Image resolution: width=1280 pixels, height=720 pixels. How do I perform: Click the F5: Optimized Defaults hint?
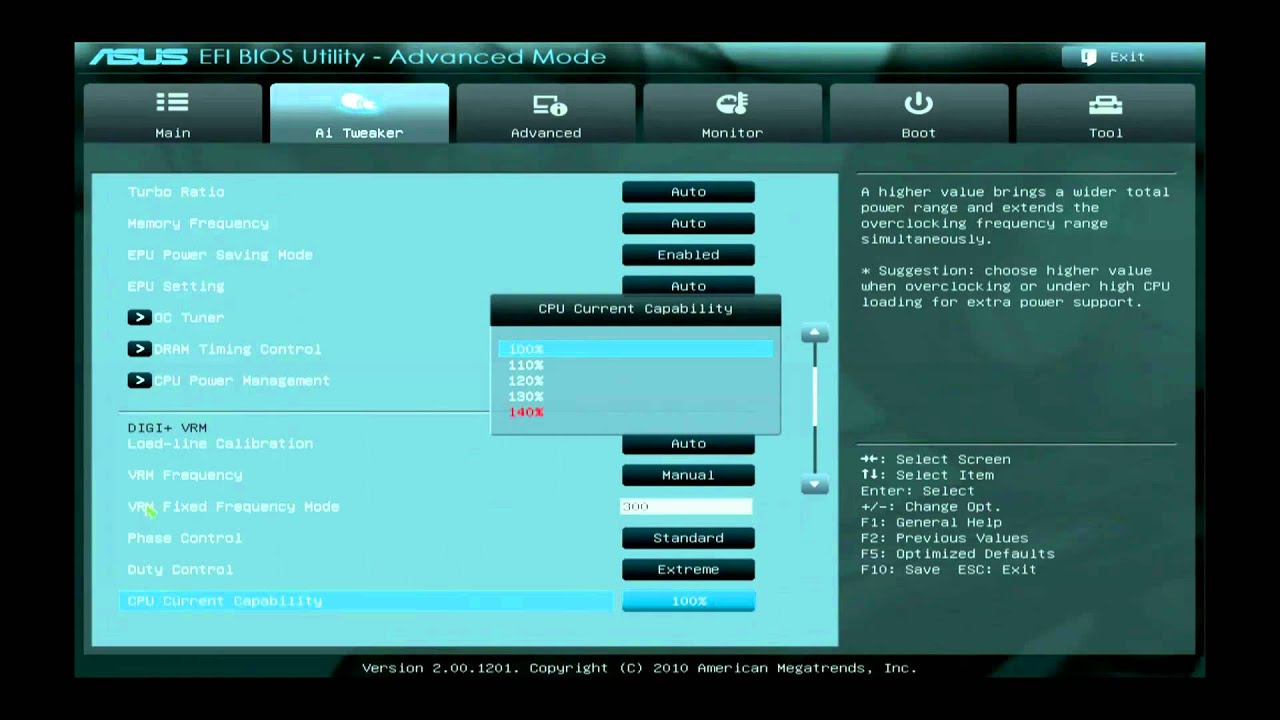957,554
